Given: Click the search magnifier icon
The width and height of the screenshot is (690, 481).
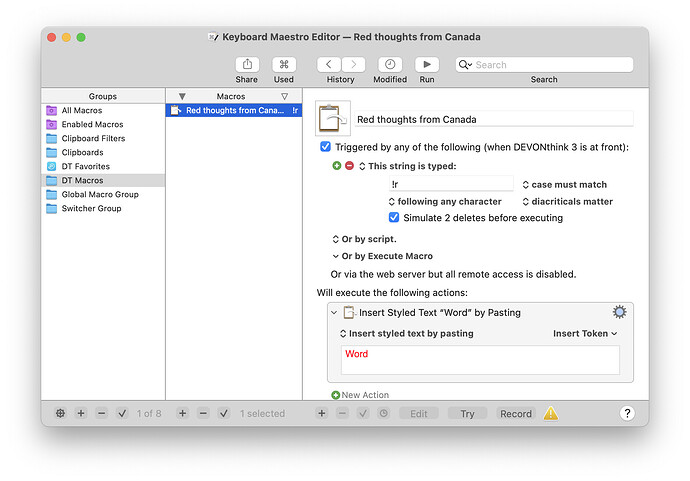Looking at the screenshot, I should (x=465, y=65).
